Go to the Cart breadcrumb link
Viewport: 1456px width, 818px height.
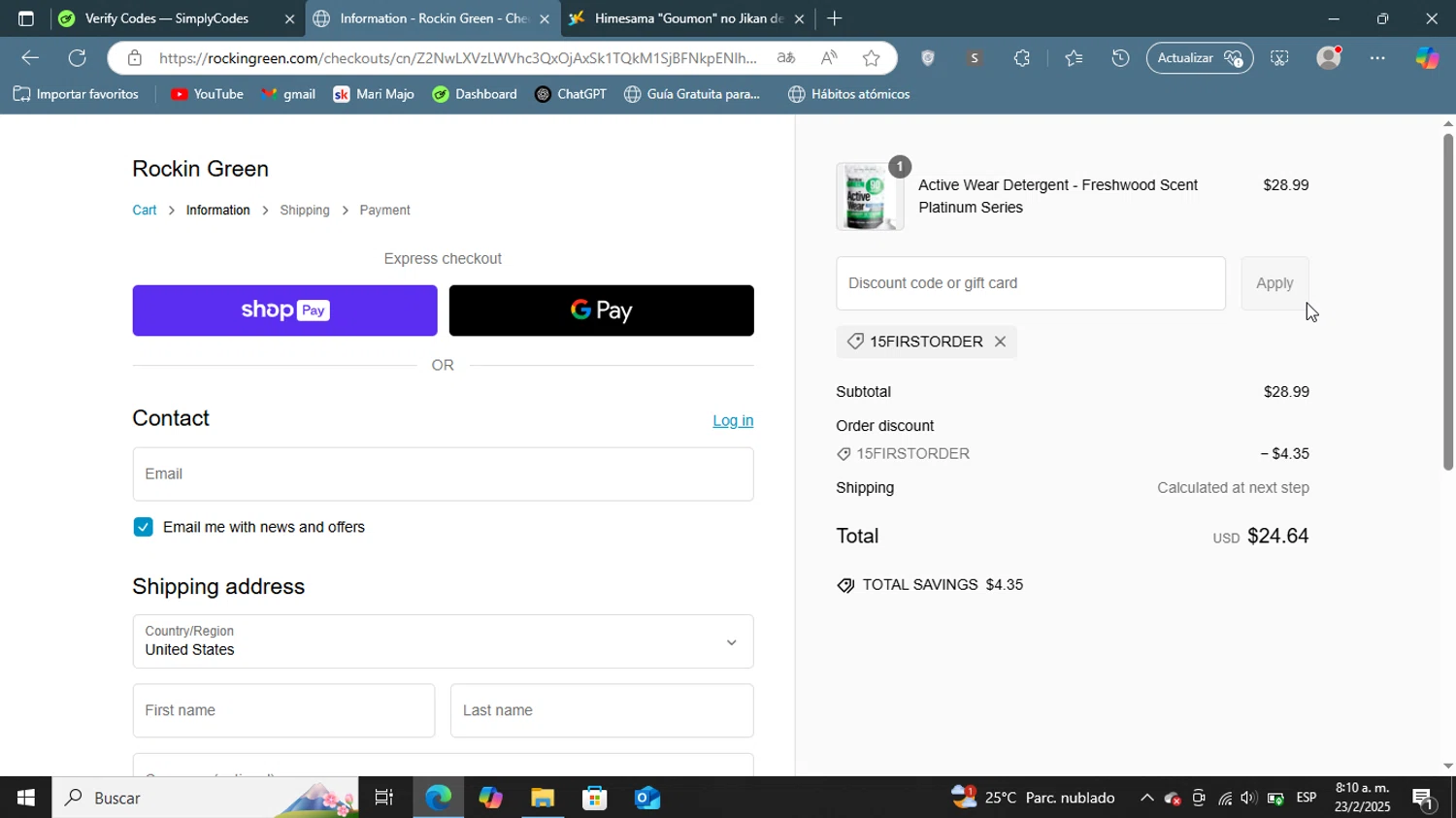(x=145, y=211)
